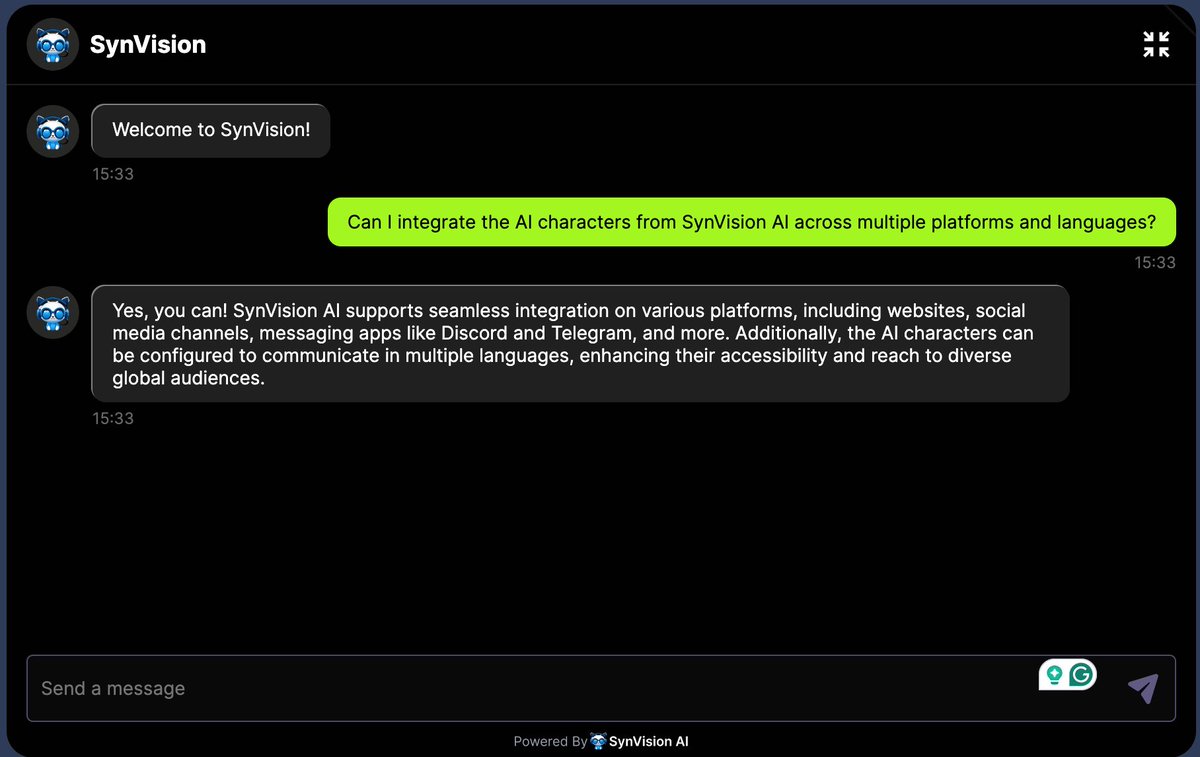Click the SynVision title in the header
The height and width of the screenshot is (757, 1200).
click(148, 44)
